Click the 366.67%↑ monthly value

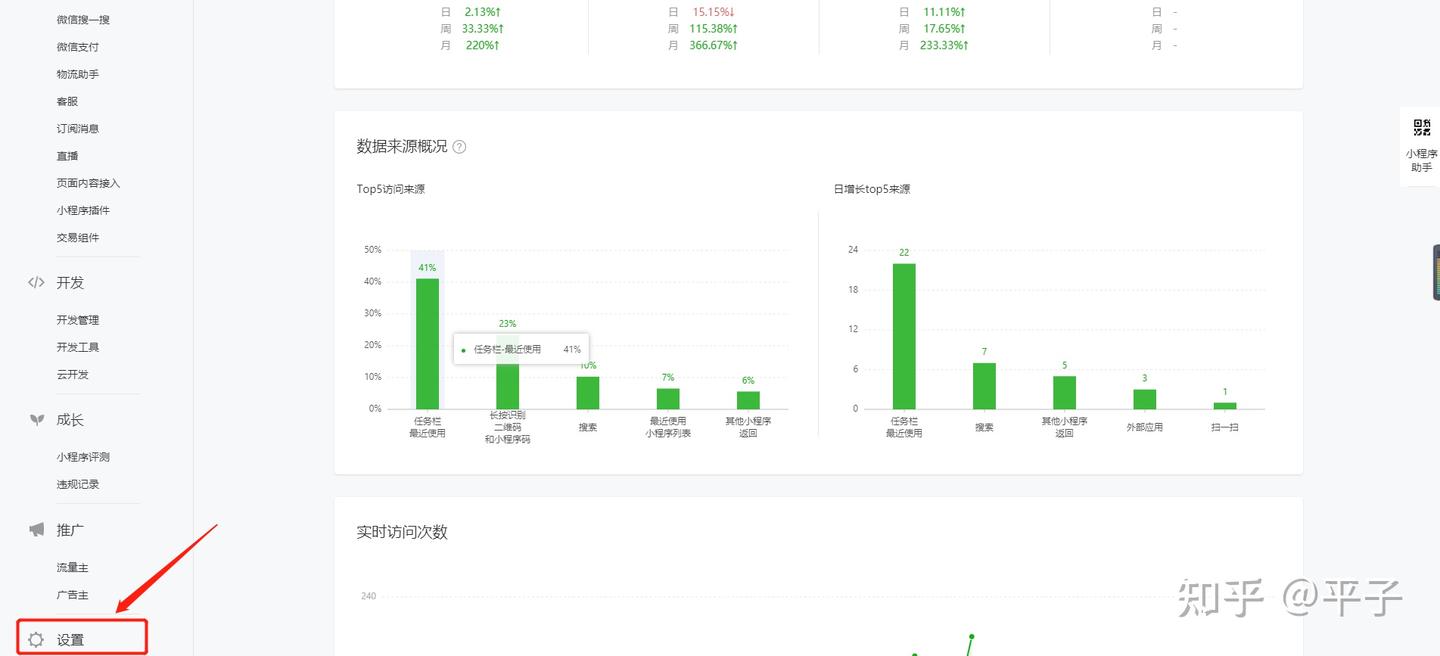713,45
